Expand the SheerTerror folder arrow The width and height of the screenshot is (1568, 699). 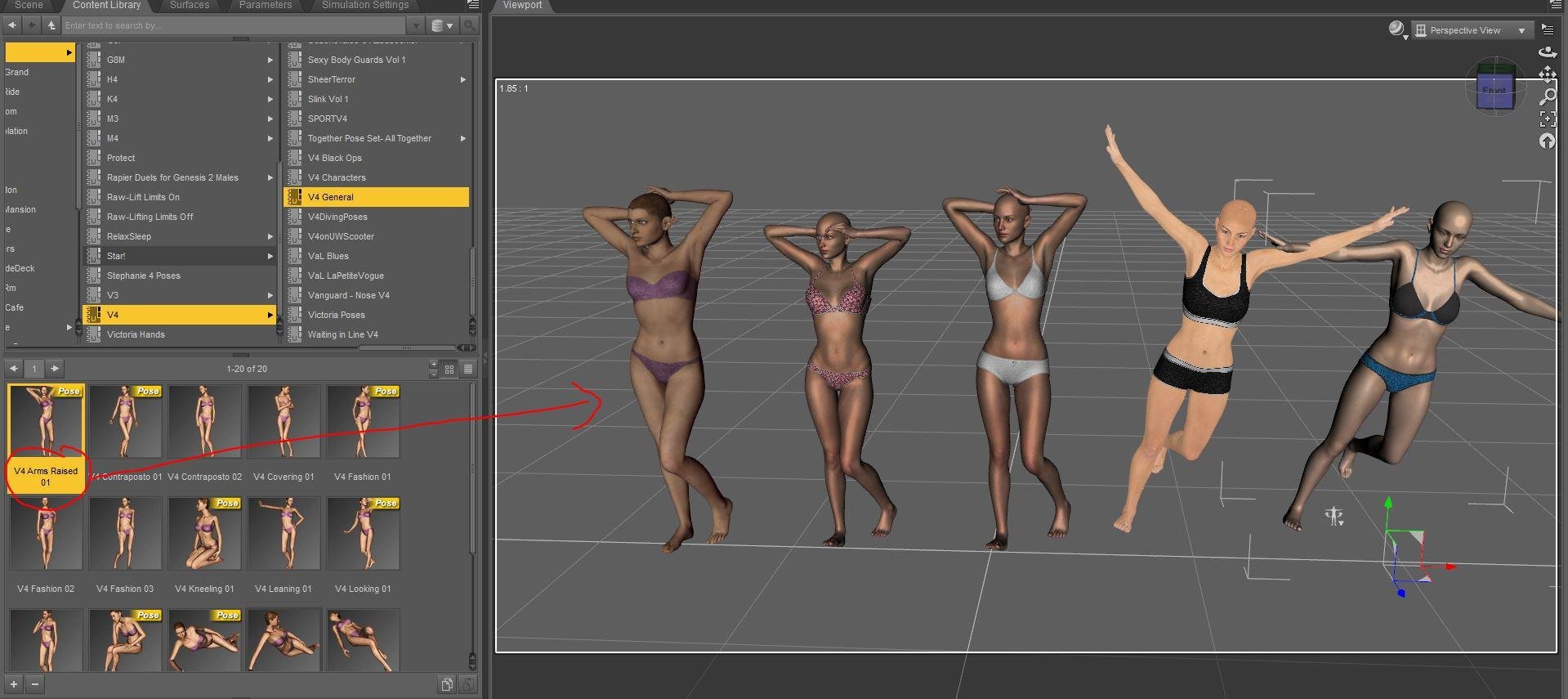(x=462, y=79)
